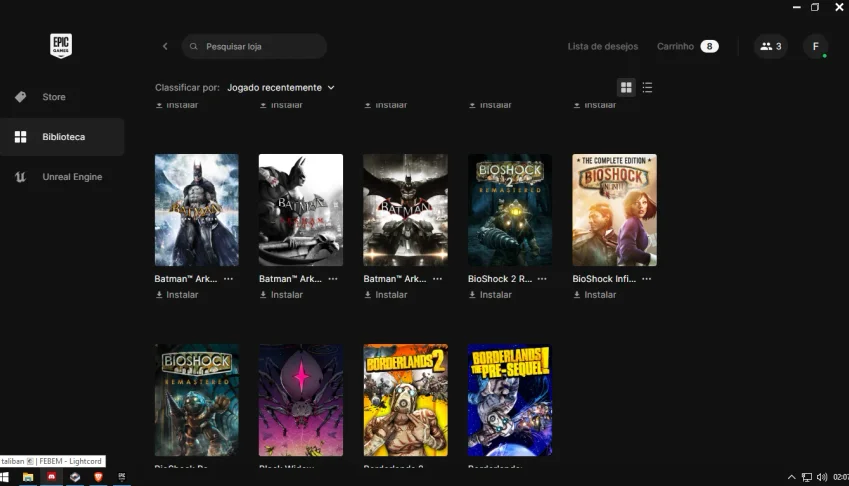Click the magnifier icon in the search box
Image resolution: width=849 pixels, height=486 pixels.
tap(193, 47)
